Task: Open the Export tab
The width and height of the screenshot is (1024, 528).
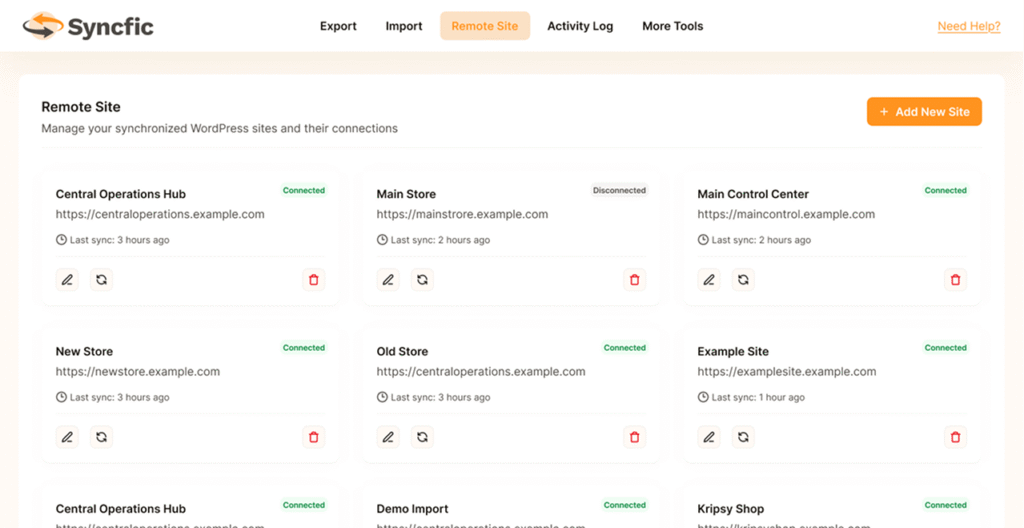Action: pos(338,26)
